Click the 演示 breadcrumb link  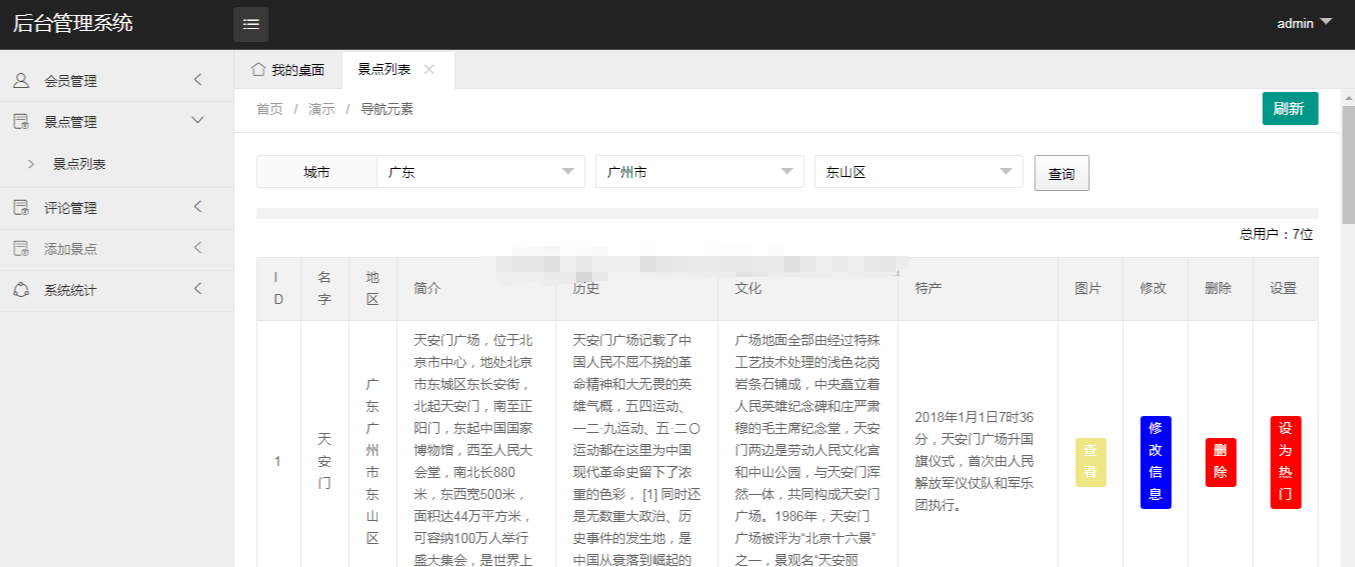tap(322, 109)
